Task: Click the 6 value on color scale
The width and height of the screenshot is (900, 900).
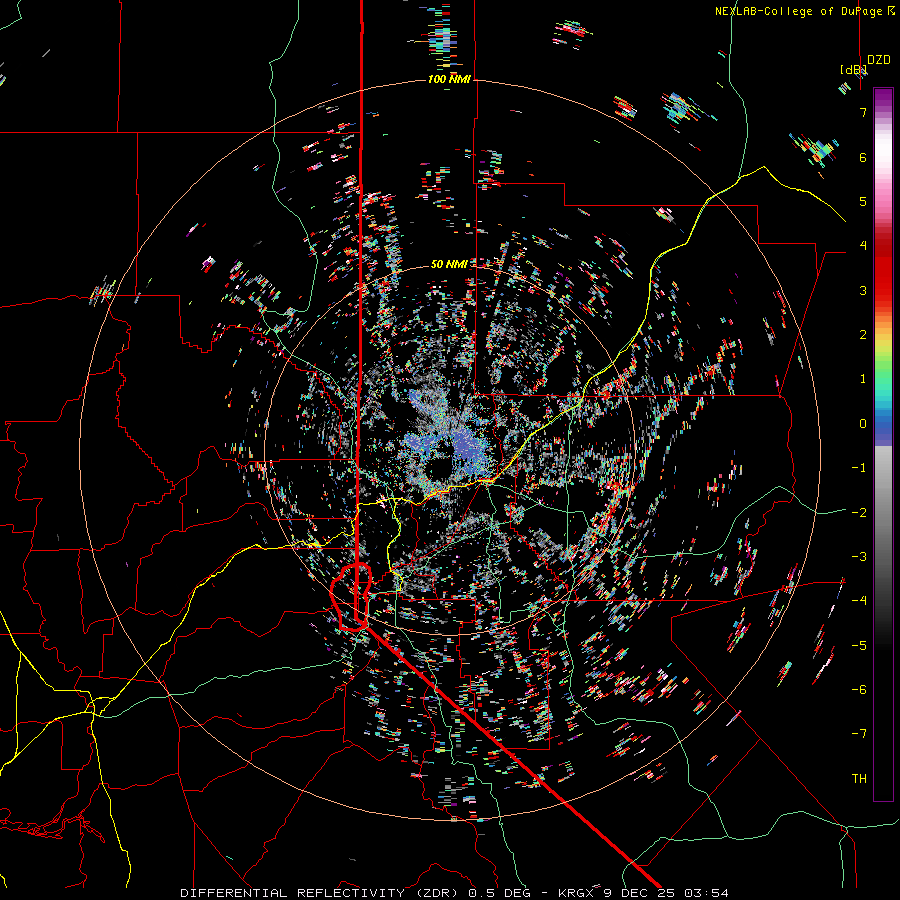Action: click(x=863, y=157)
